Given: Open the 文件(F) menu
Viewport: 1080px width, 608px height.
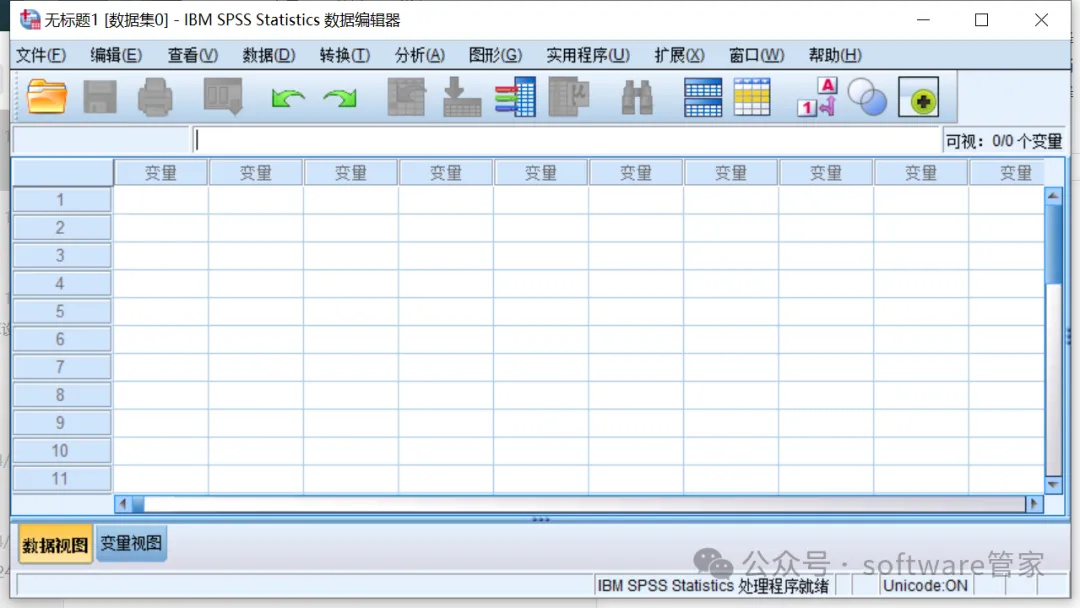Looking at the screenshot, I should coord(41,55).
